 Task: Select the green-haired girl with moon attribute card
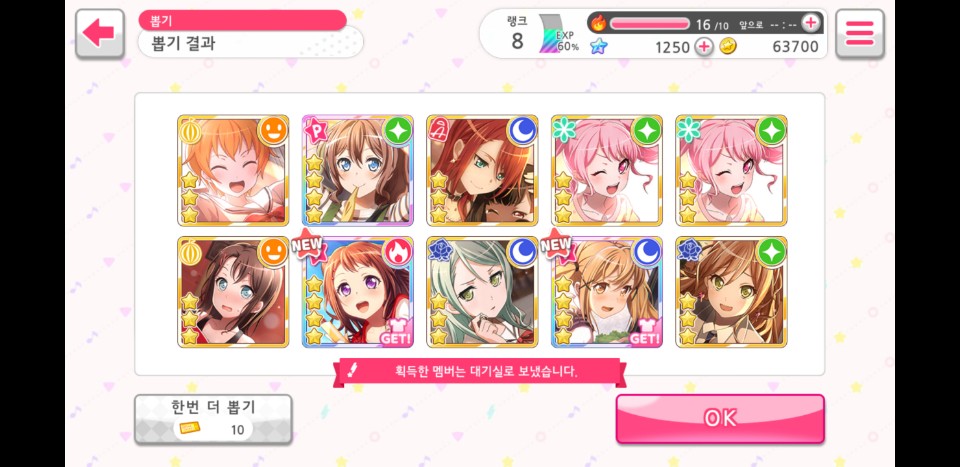(x=482, y=292)
